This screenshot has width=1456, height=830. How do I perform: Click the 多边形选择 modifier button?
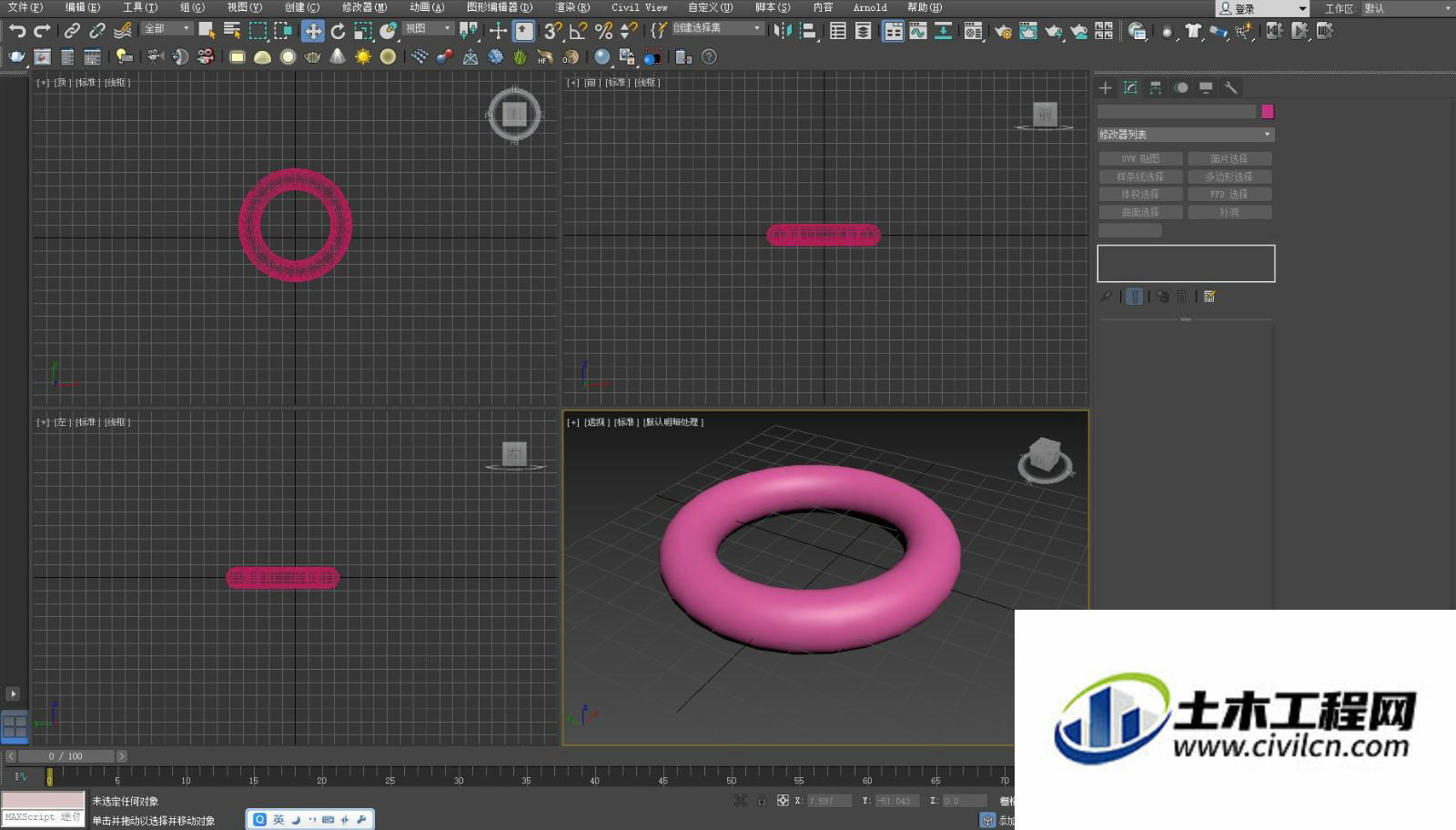click(x=1229, y=177)
